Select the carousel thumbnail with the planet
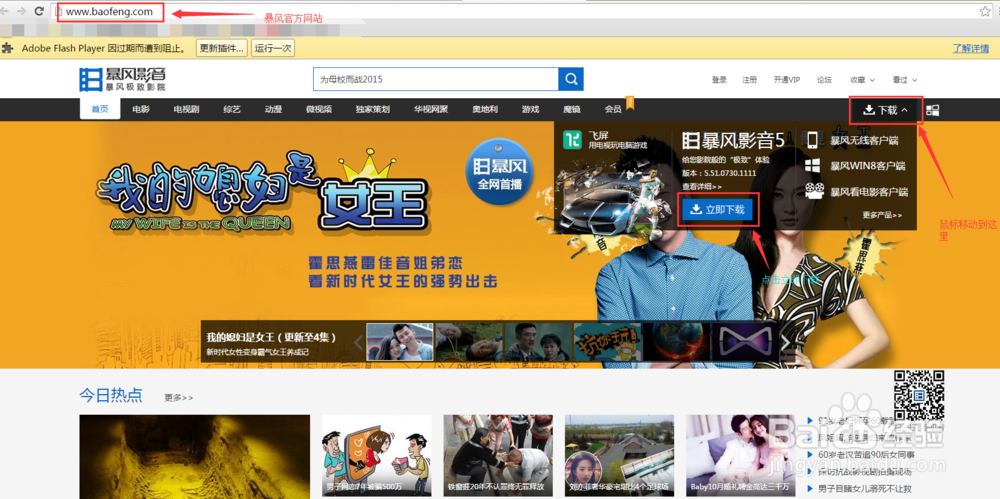 (x=677, y=343)
